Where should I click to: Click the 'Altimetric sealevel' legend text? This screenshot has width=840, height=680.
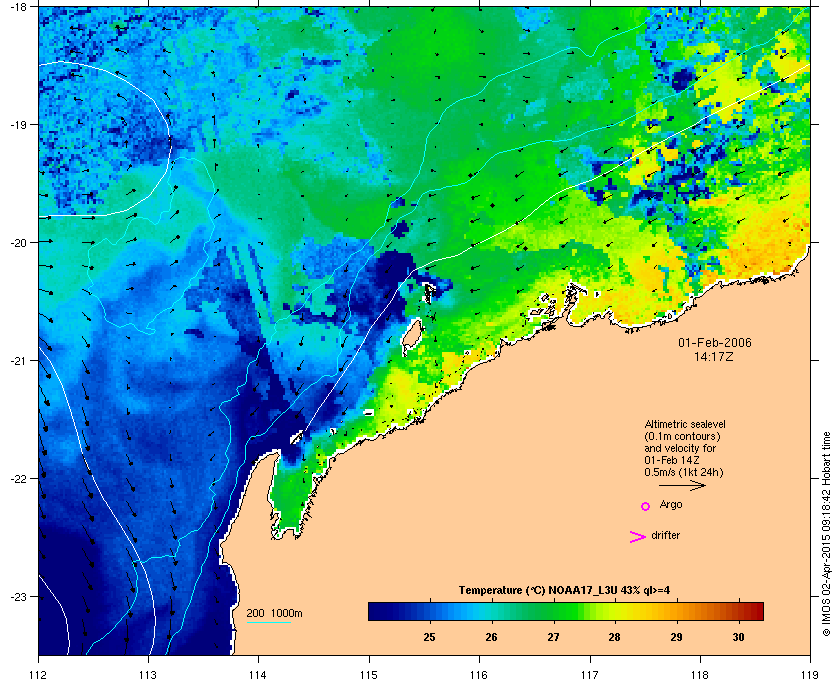[x=685, y=424]
